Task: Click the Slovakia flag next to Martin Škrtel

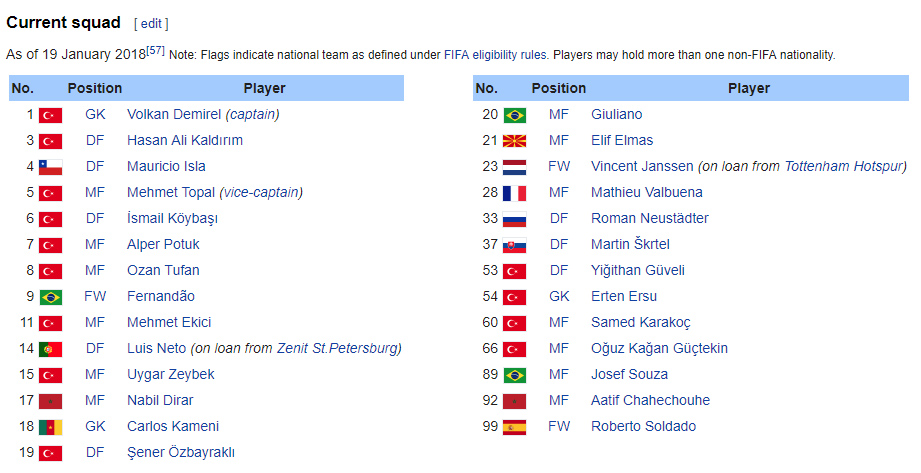Action: click(x=514, y=245)
